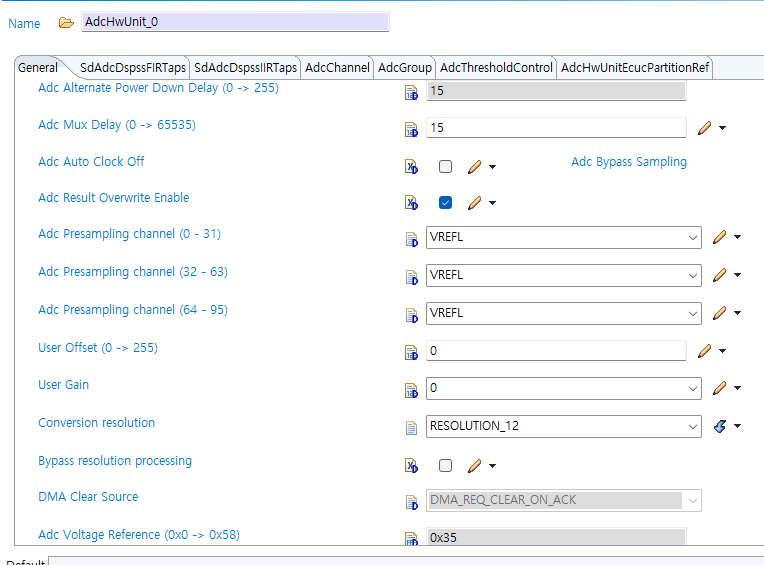Click the Adc Mux Delay label link
Viewport: 764px width, 565px height.
pyautogui.click(x=117, y=125)
